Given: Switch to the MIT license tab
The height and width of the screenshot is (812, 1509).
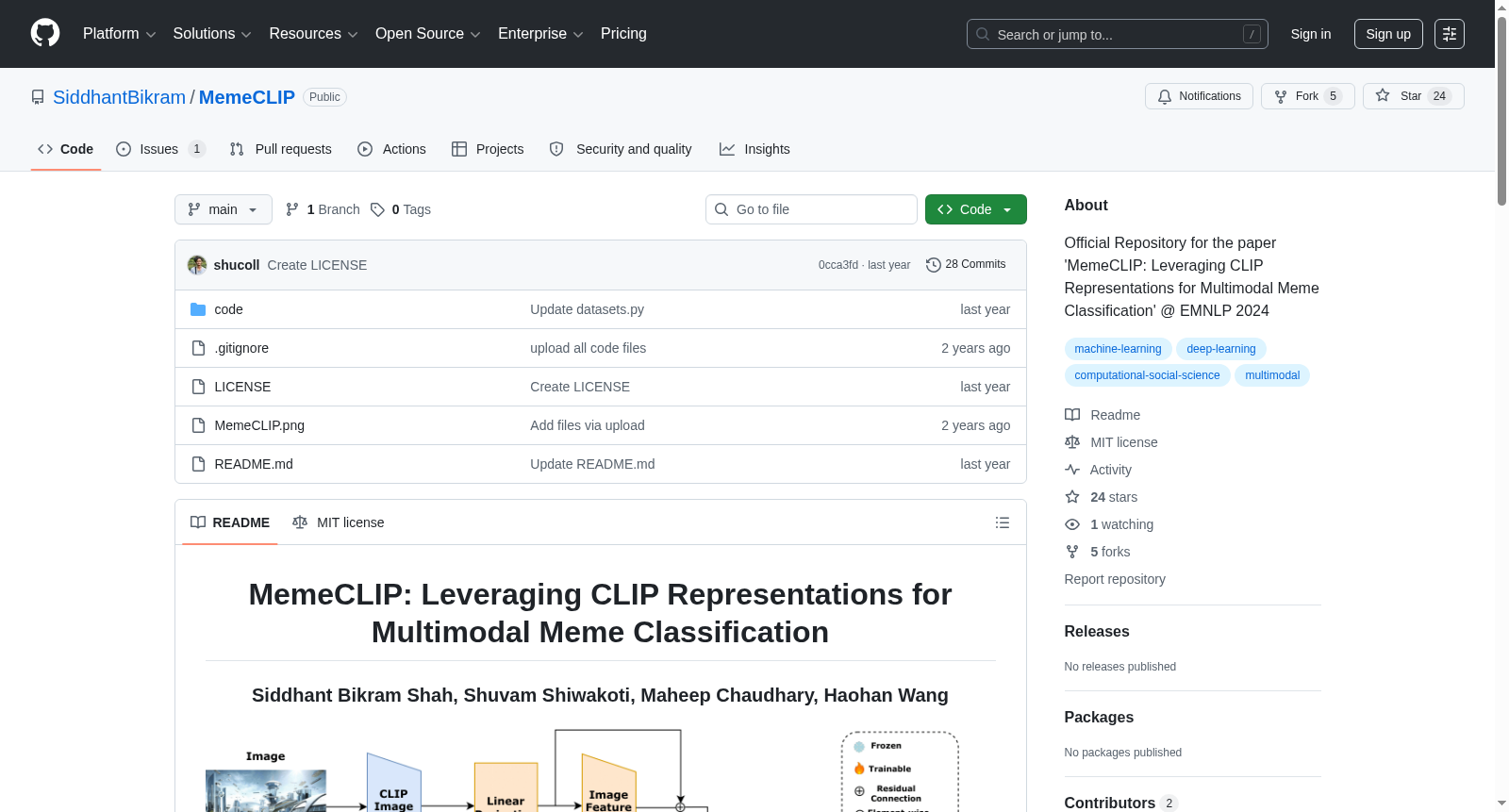Looking at the screenshot, I should (x=339, y=522).
